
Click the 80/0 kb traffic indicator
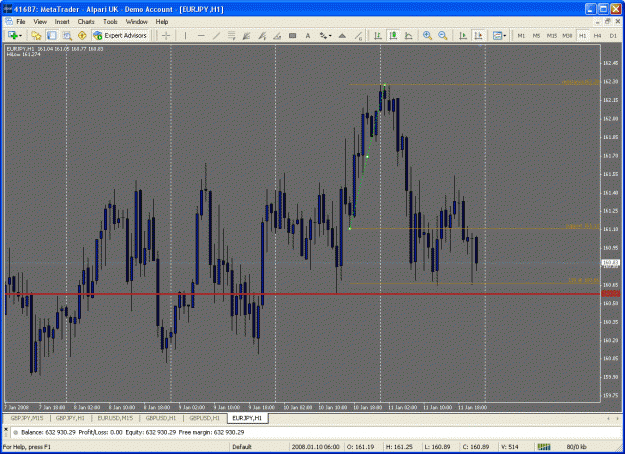tap(576, 447)
